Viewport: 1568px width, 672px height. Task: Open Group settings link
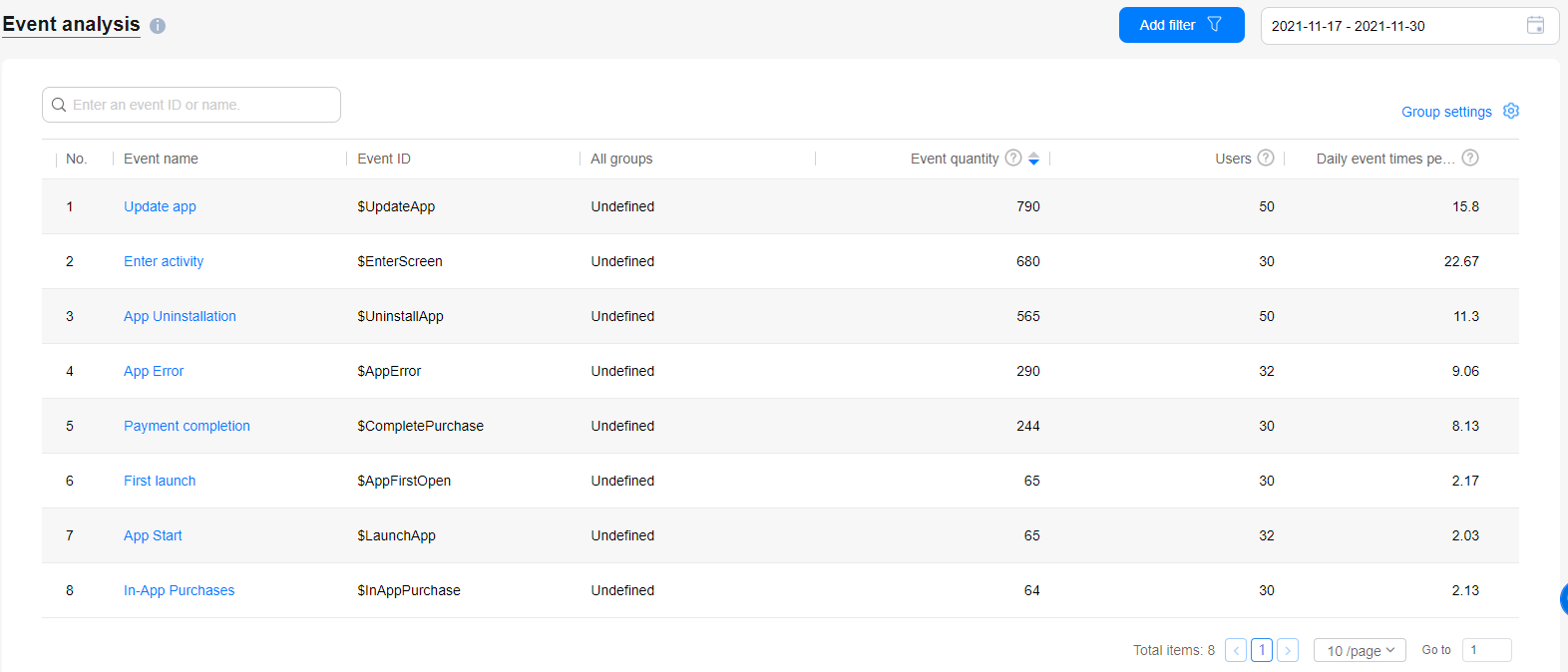point(1446,112)
